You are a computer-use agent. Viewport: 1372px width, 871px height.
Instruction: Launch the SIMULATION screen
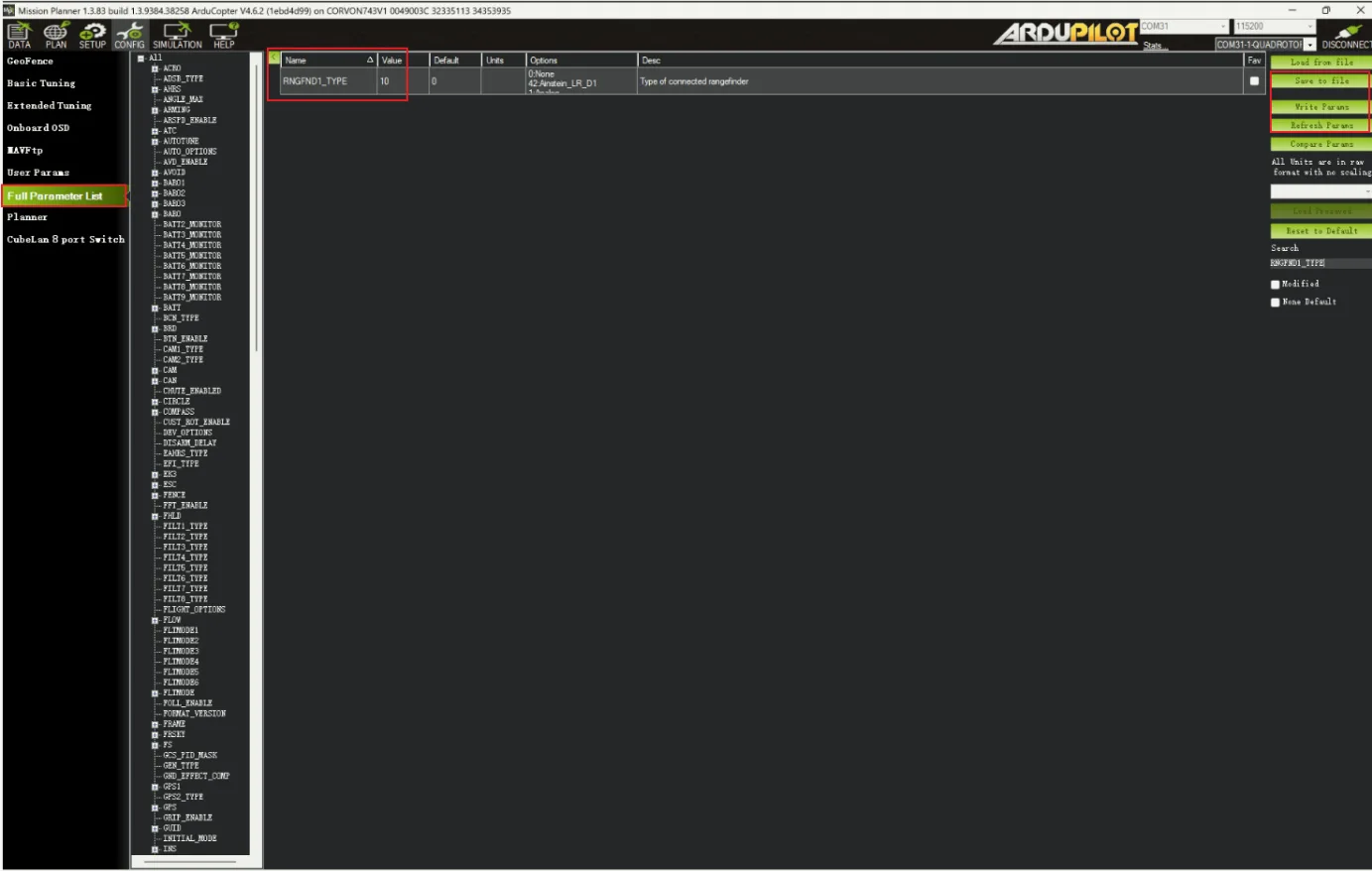[178, 36]
